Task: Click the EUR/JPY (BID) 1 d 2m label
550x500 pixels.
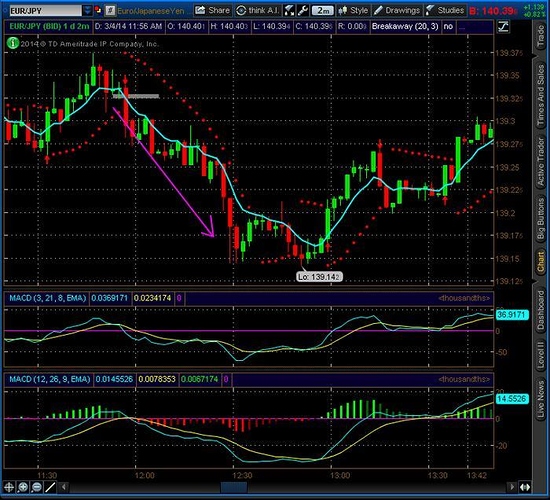Action: click(49, 26)
